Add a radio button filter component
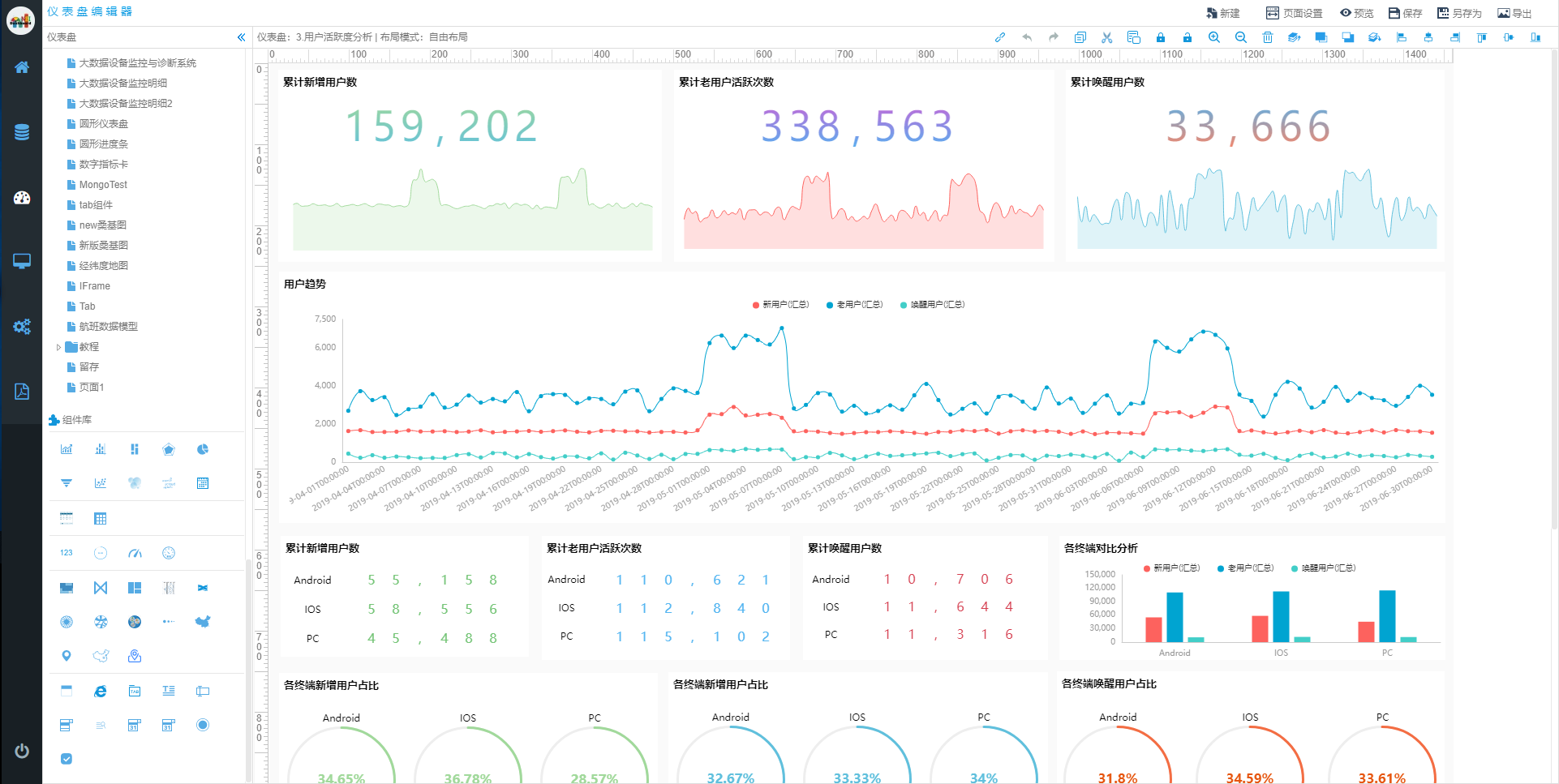Viewport: 1559px width, 784px height. coord(203,725)
